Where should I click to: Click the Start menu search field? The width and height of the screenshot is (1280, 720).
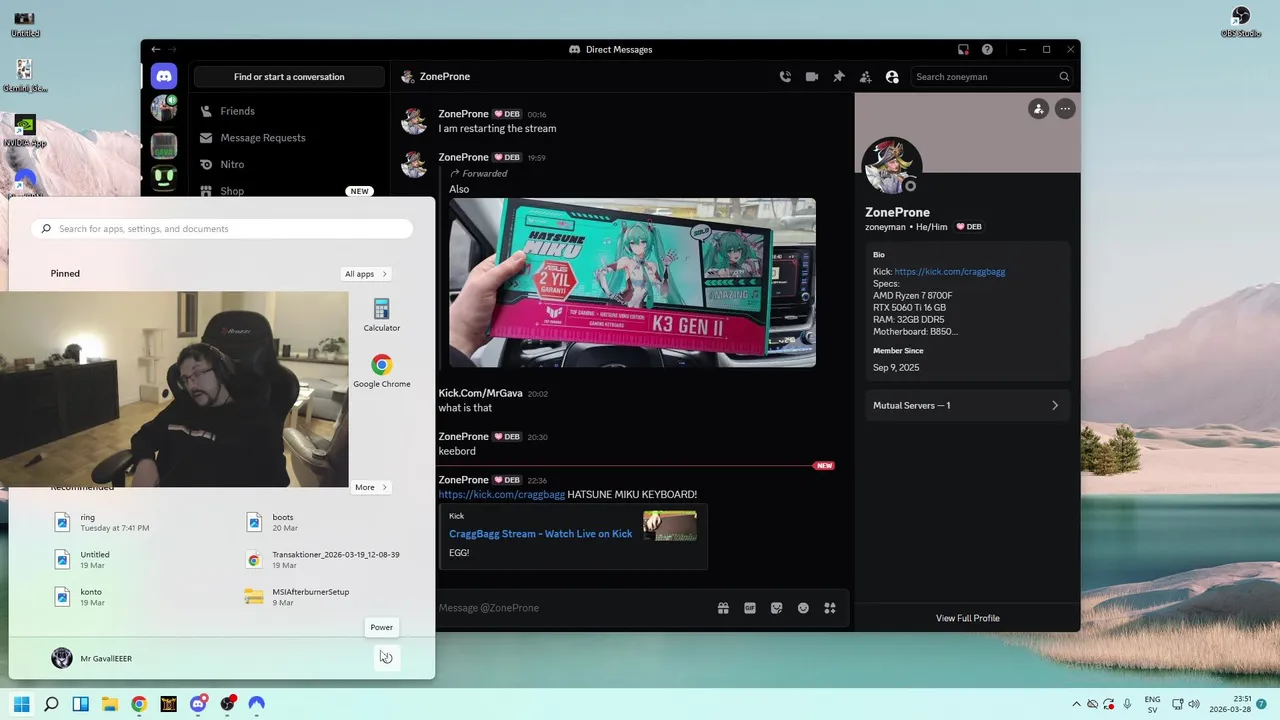tap(222, 229)
